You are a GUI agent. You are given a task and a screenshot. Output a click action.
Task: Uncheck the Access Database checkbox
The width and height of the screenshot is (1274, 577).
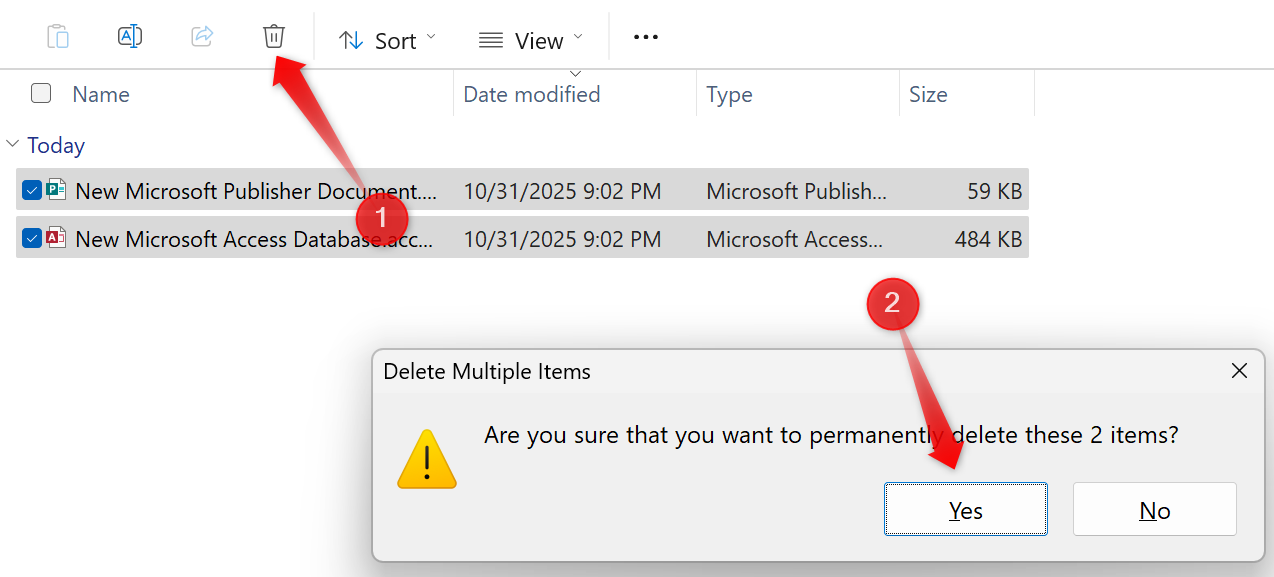[x=32, y=238]
